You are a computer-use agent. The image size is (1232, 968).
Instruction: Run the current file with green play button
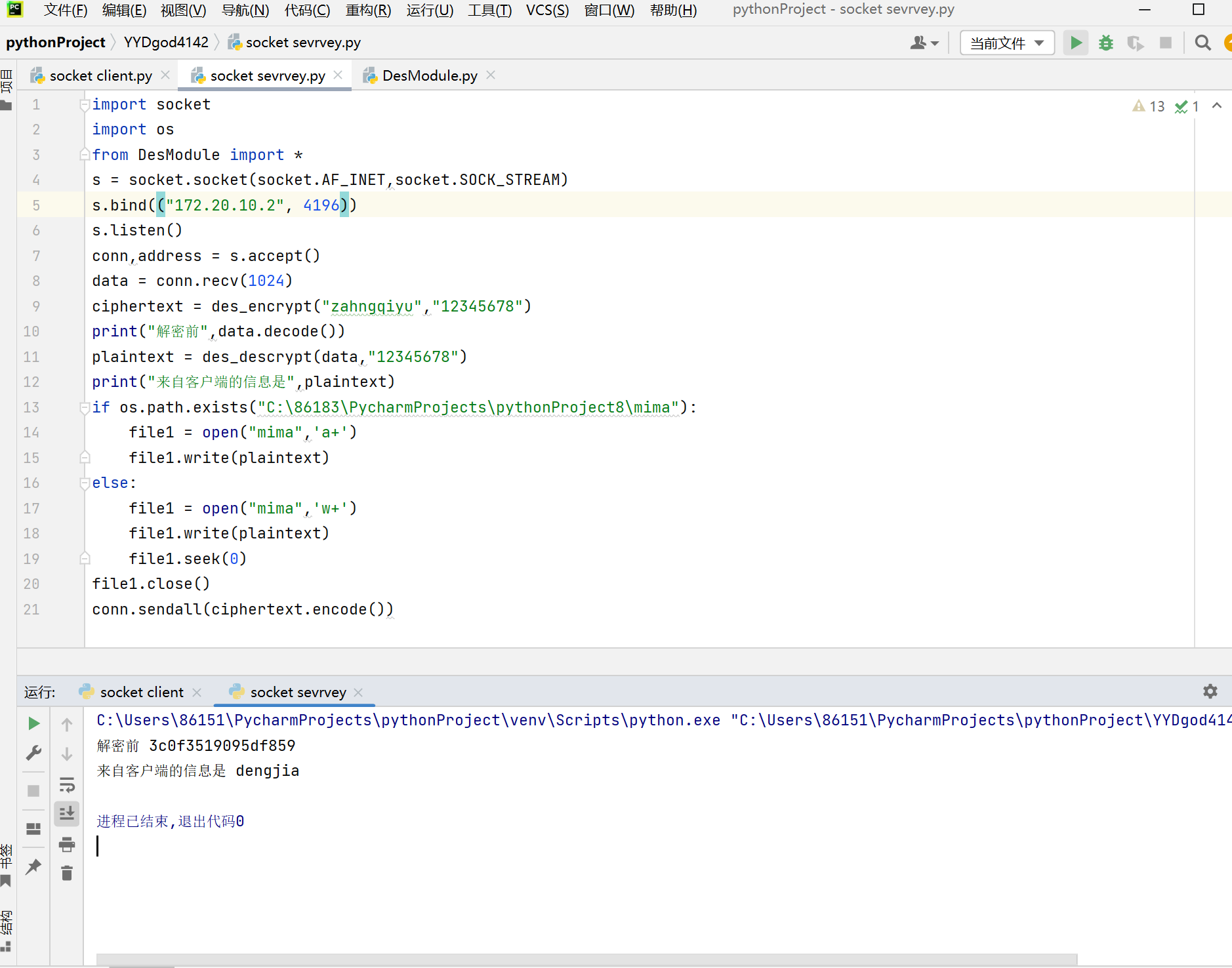(x=1076, y=43)
